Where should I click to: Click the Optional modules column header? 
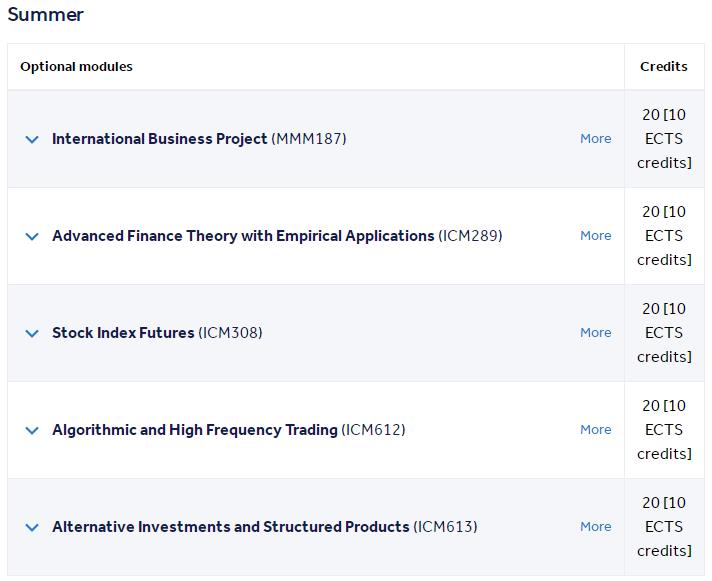tap(76, 67)
